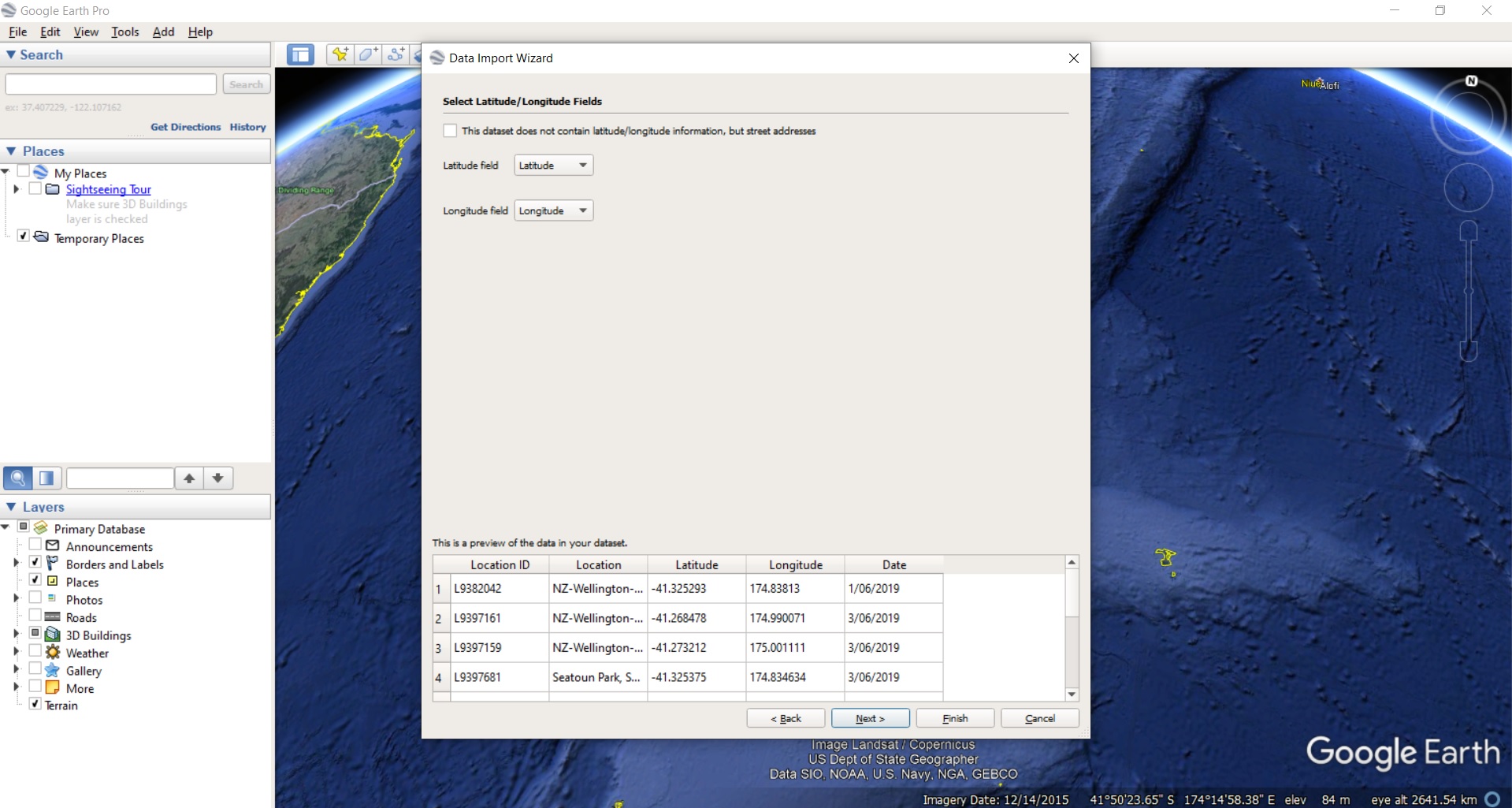
Task: Click the Add Placemark pushpin icon
Action: click(340, 54)
